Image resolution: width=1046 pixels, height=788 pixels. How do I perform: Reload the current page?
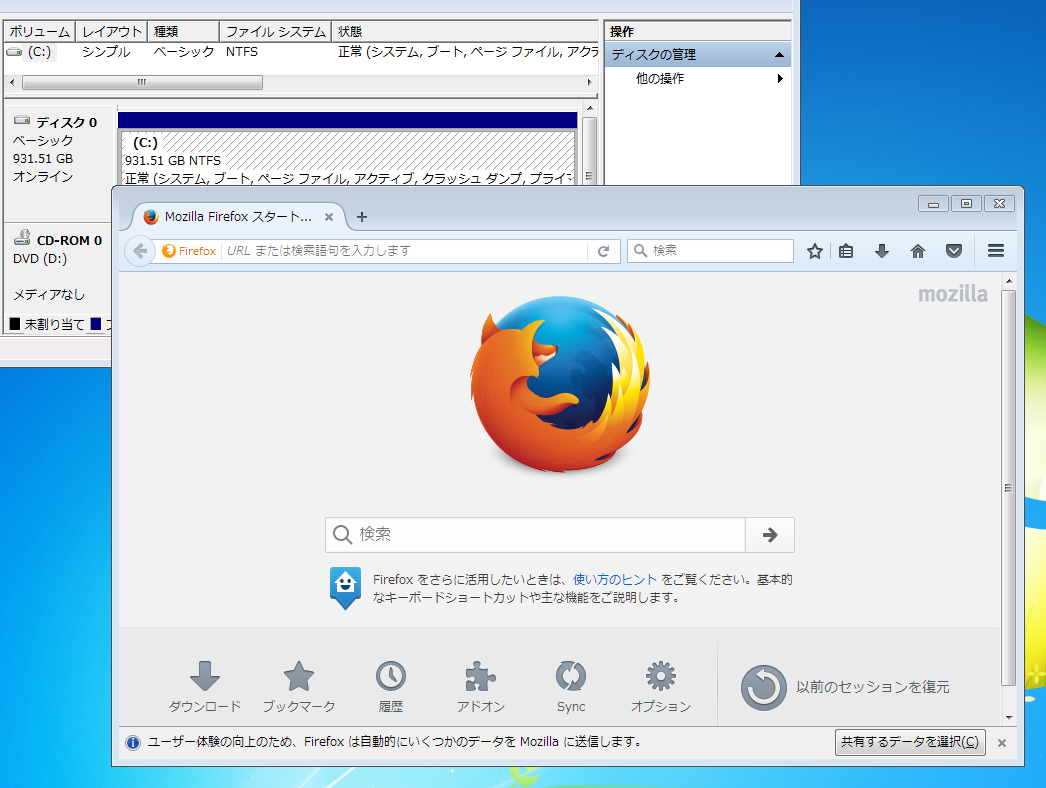[x=604, y=251]
